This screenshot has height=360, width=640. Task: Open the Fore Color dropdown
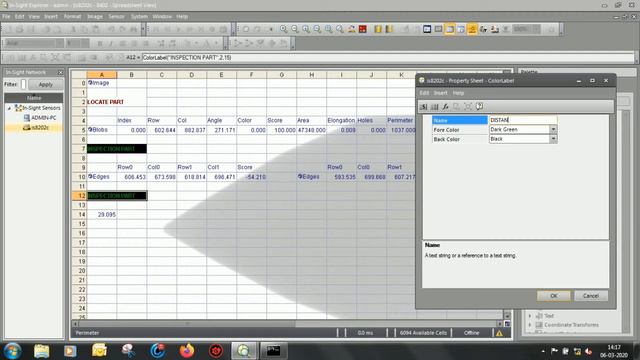(x=553, y=129)
